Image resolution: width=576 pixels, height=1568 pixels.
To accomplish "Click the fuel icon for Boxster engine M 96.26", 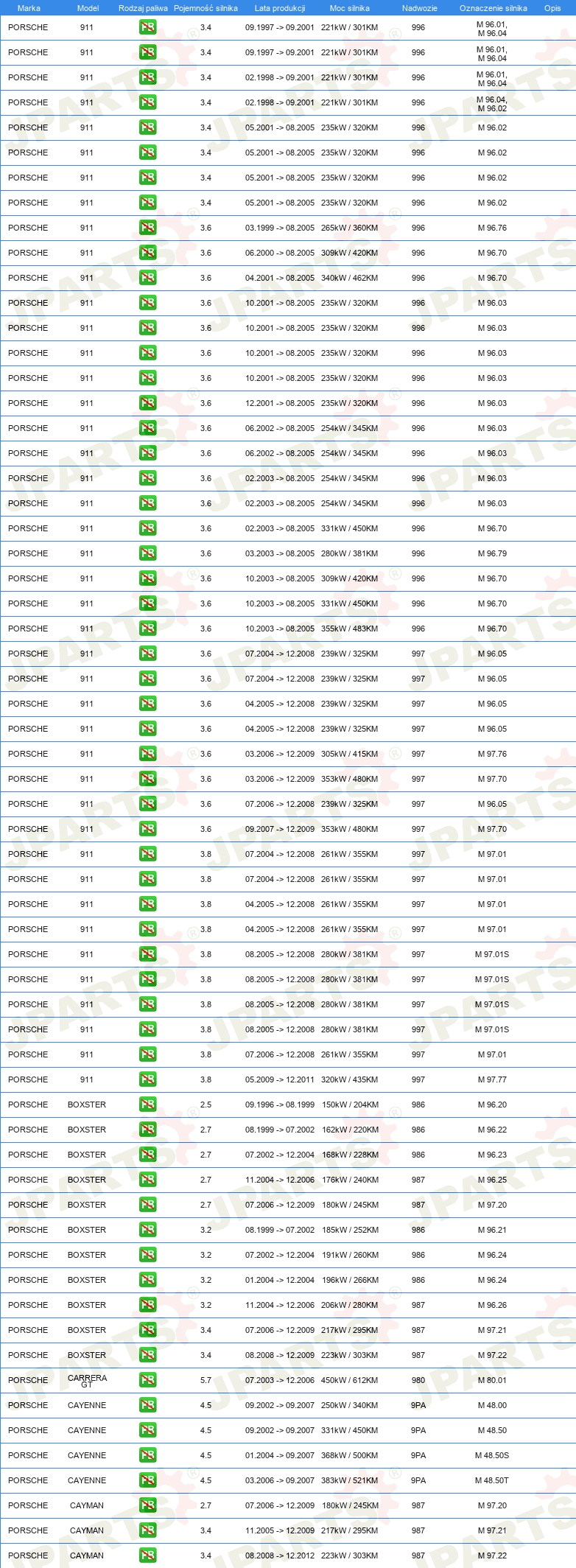I will point(148,1304).
